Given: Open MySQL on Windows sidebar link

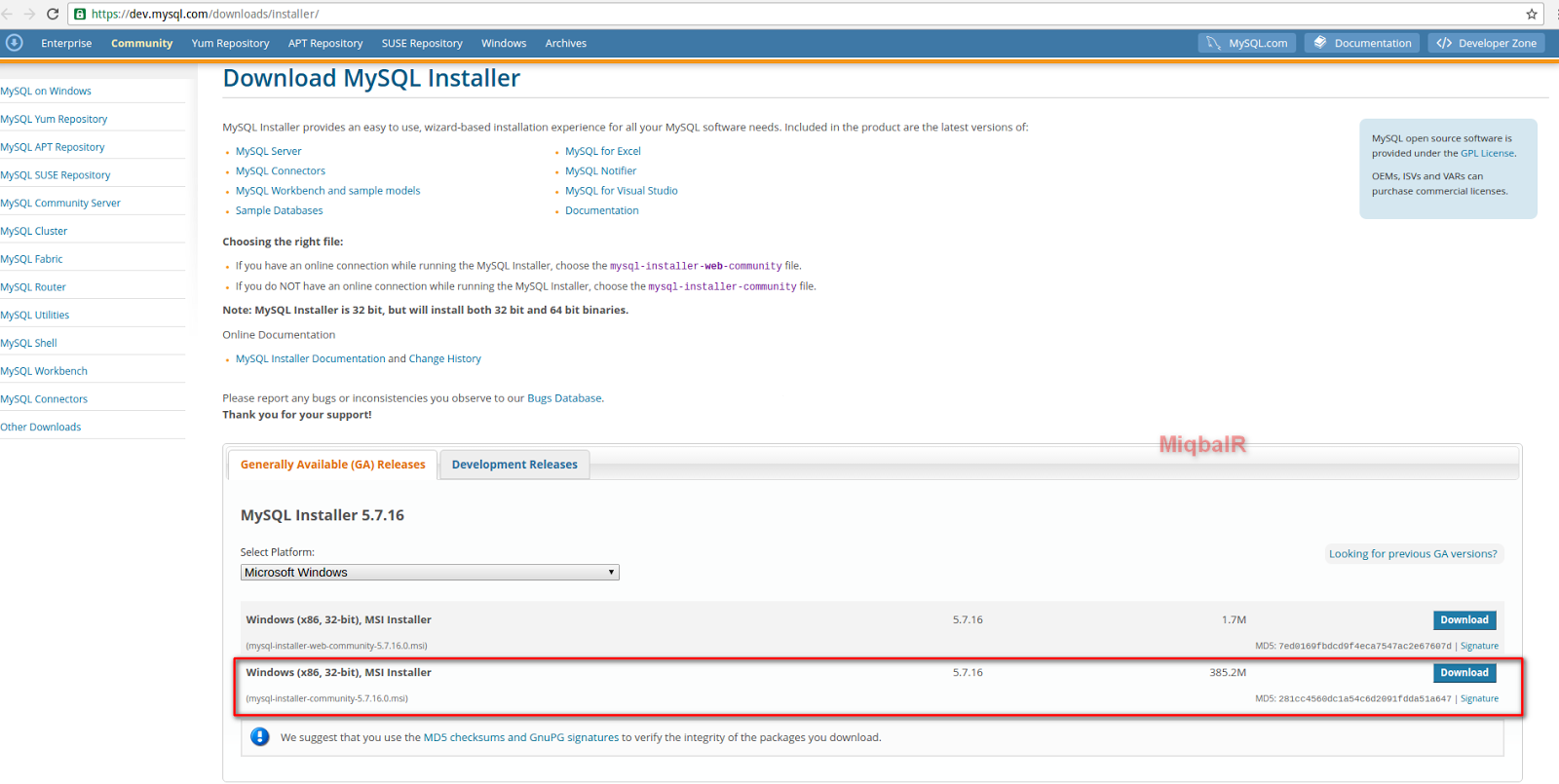Looking at the screenshot, I should point(46,91).
